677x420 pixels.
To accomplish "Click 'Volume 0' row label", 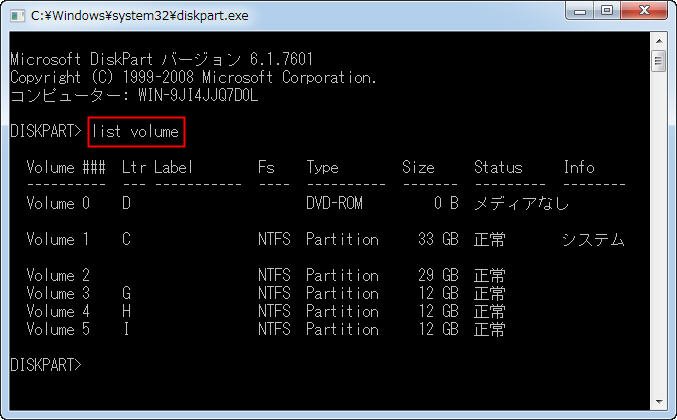I will [58, 203].
